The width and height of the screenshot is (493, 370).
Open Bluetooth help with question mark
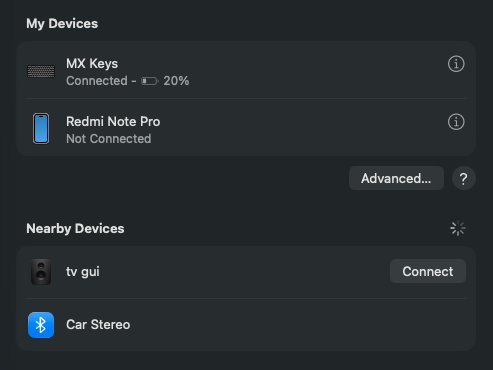(464, 178)
